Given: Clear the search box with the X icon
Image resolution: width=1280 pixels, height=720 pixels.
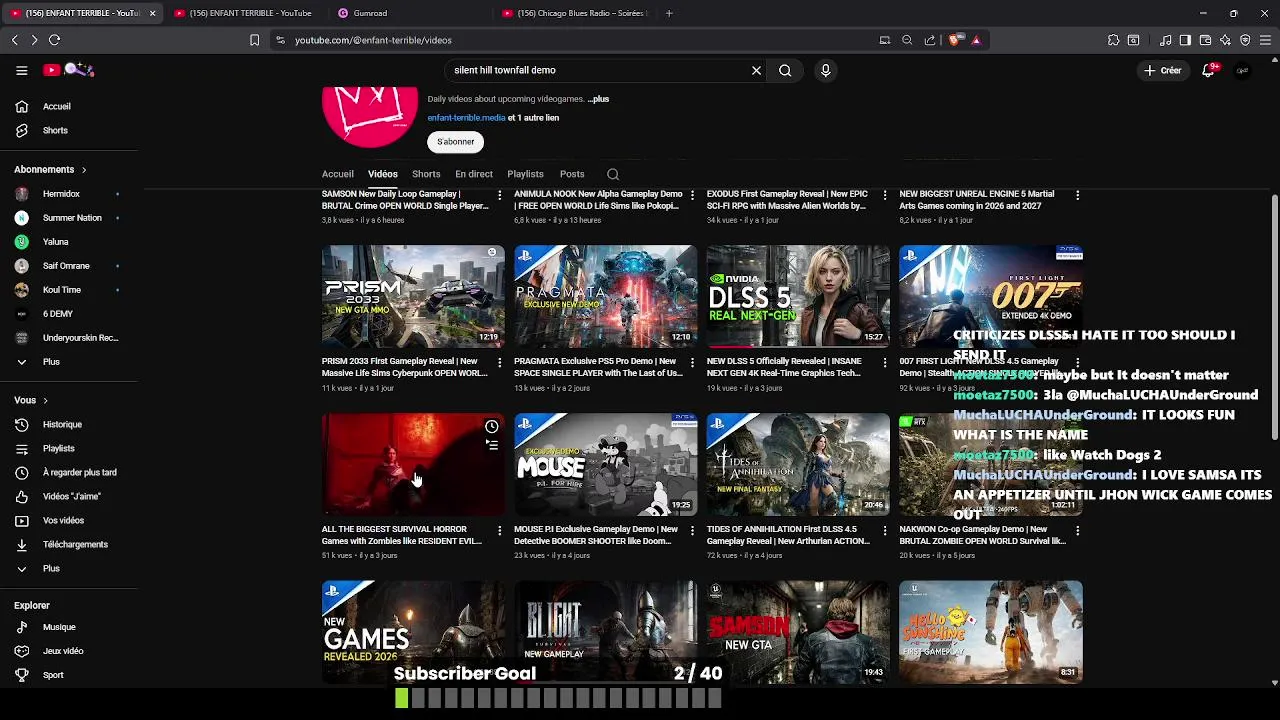Looking at the screenshot, I should 756,70.
